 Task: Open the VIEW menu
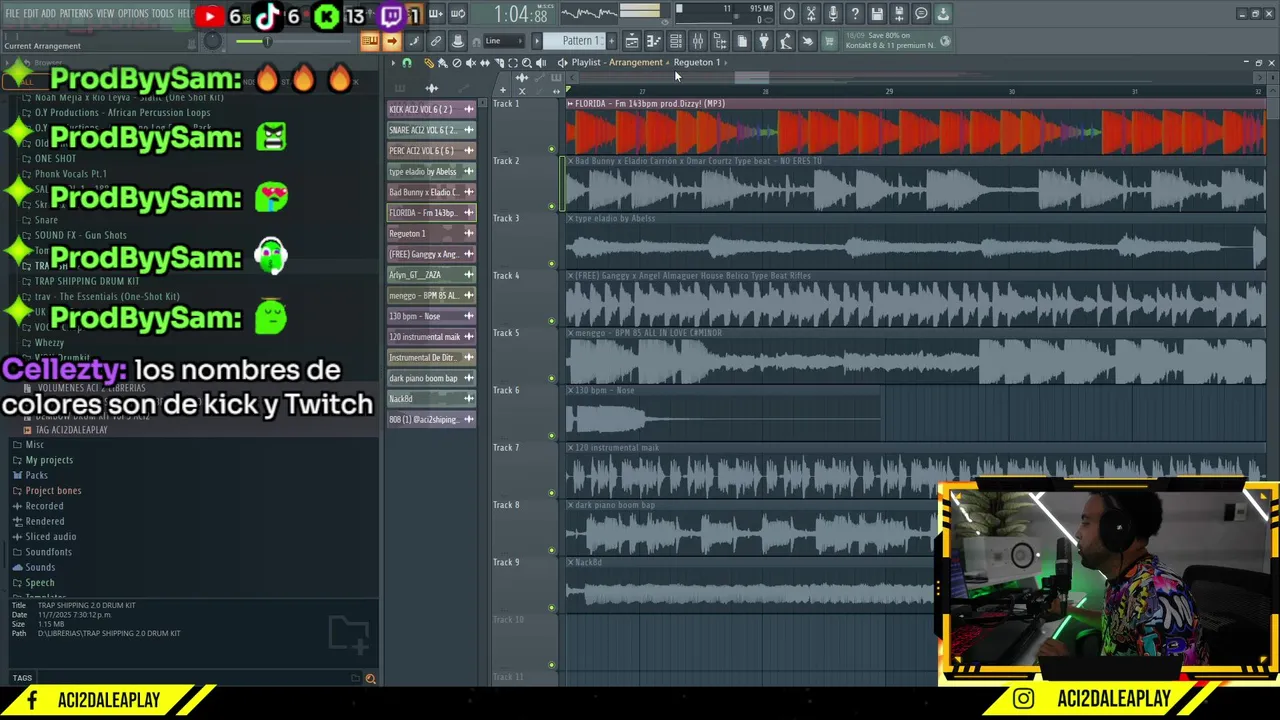pyautogui.click(x=105, y=14)
